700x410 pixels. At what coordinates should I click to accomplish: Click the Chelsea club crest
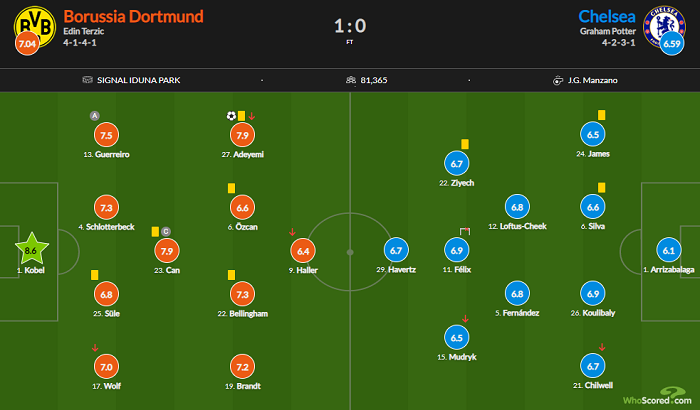coord(664,26)
